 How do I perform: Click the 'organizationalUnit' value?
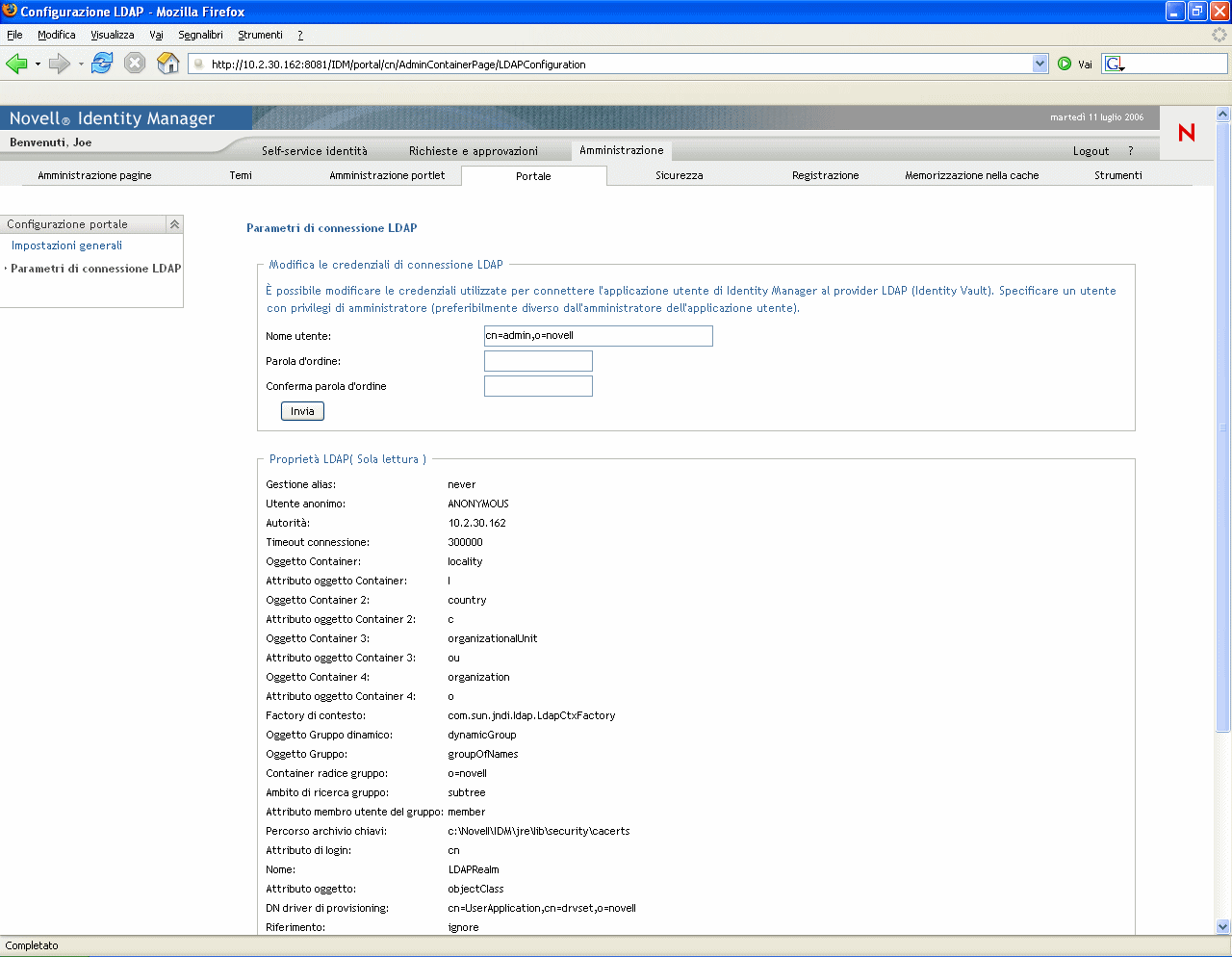(x=493, y=638)
